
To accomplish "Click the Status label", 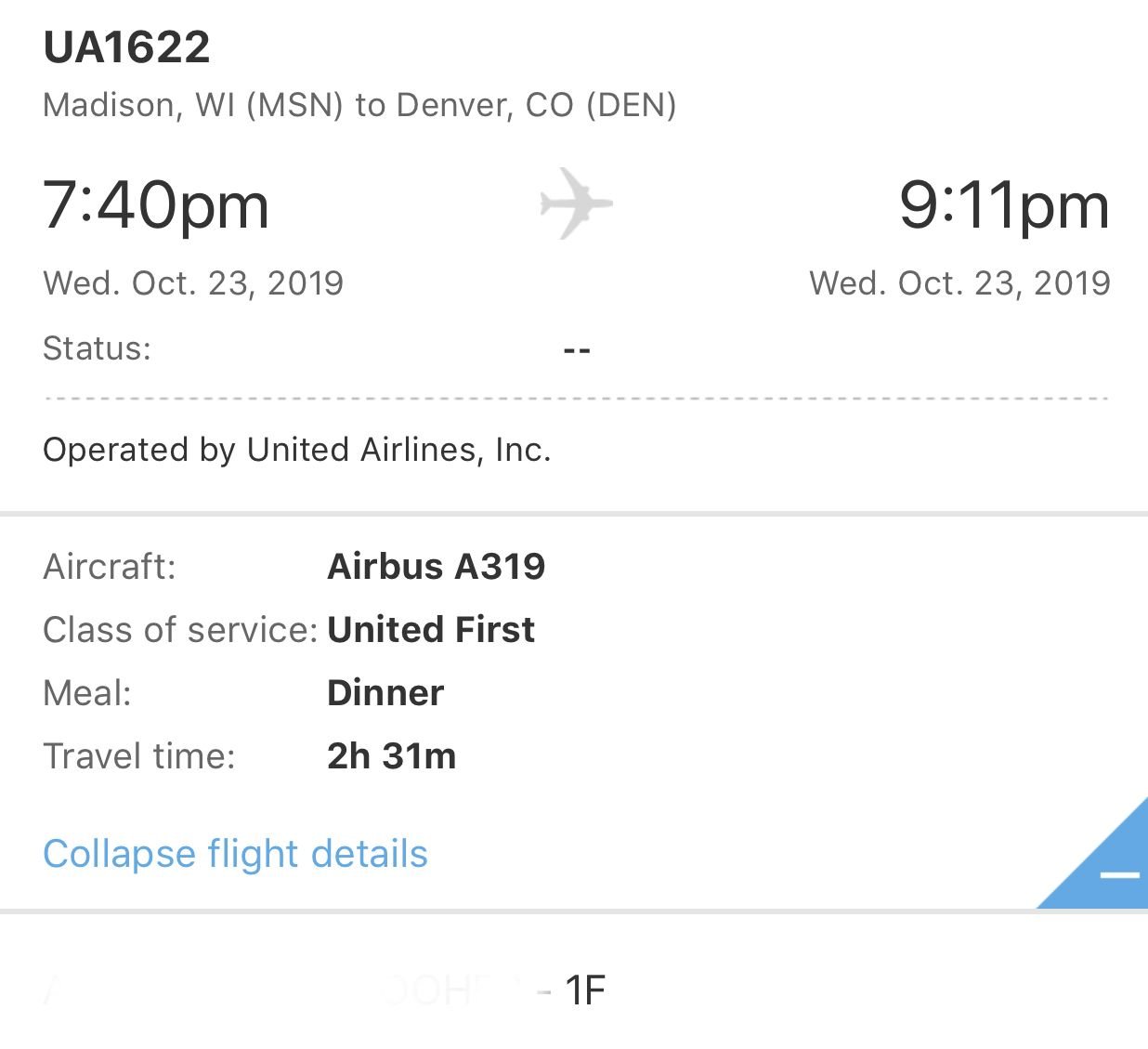I will pyautogui.click(x=97, y=348).
